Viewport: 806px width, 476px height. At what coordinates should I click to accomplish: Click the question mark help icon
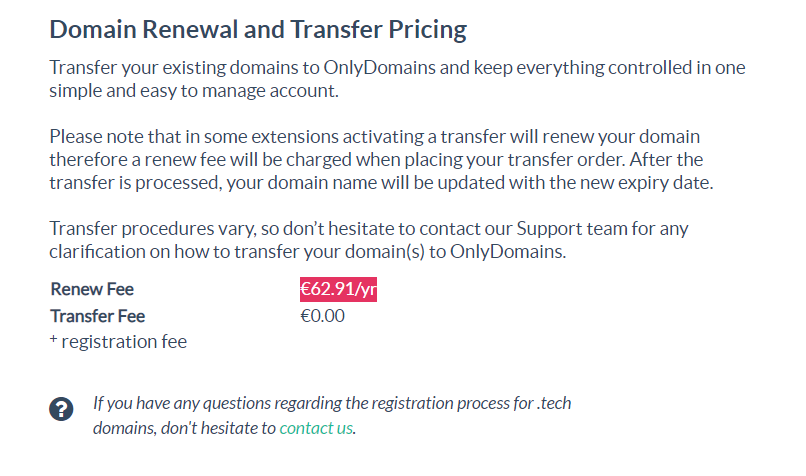tap(62, 409)
